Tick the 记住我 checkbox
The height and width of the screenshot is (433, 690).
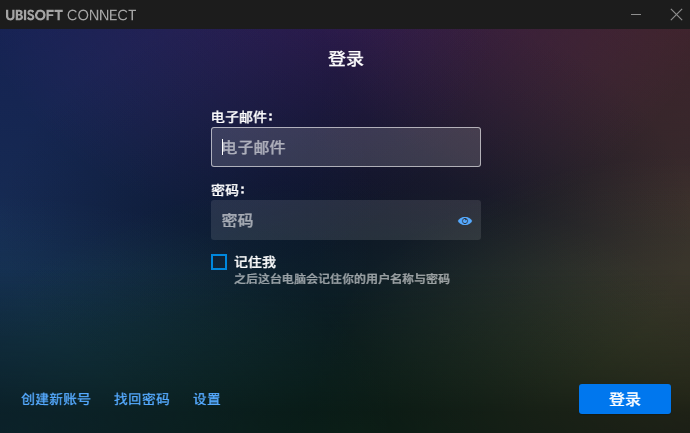(219, 262)
